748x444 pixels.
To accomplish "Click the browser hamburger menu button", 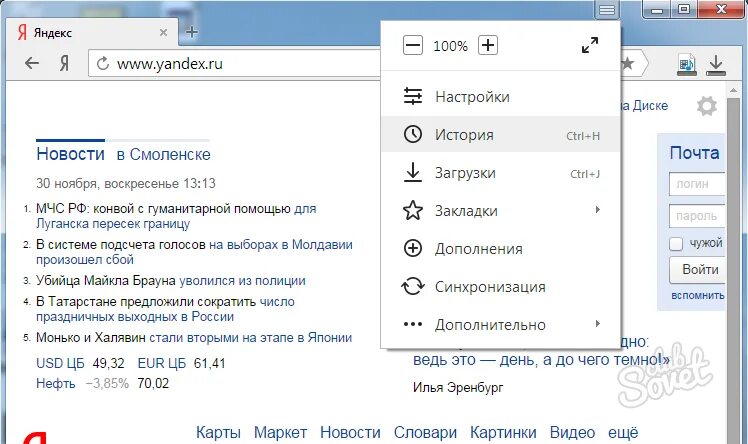I will pyautogui.click(x=607, y=10).
